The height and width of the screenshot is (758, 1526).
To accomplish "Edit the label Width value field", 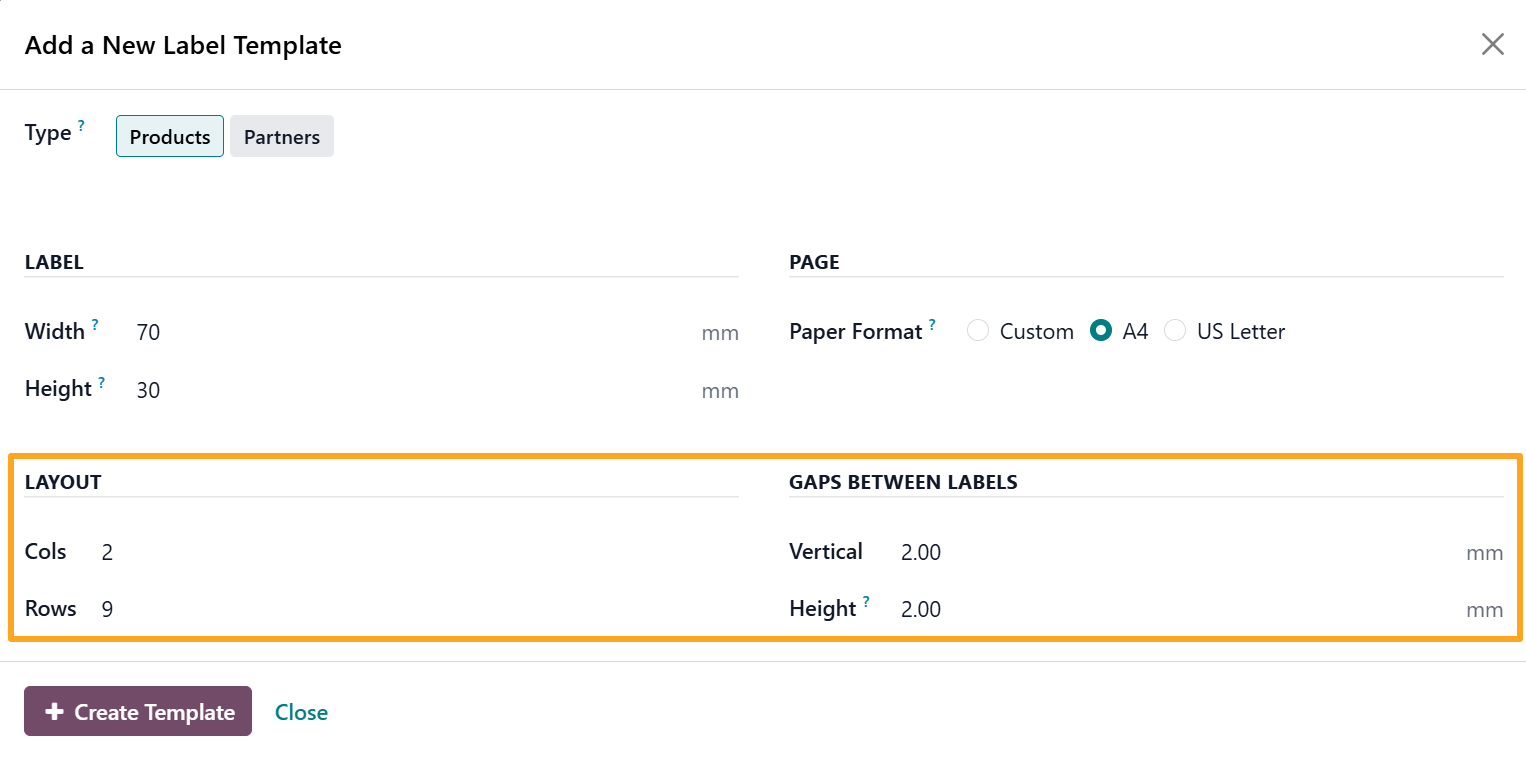I will tap(410, 332).
